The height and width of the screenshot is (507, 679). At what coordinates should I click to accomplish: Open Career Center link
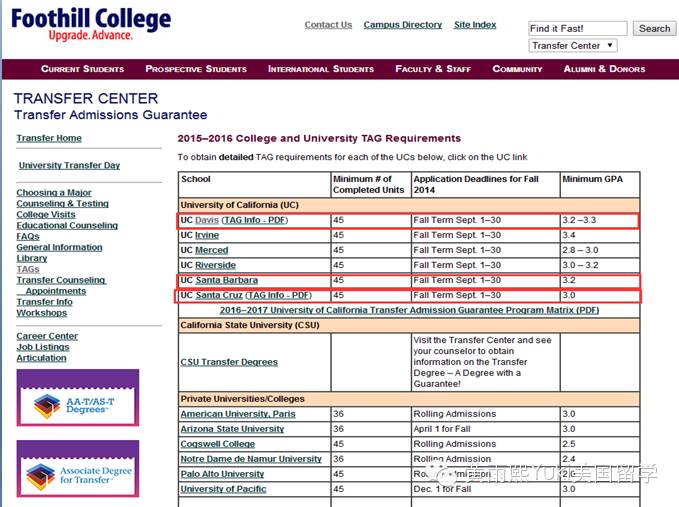coord(47,336)
